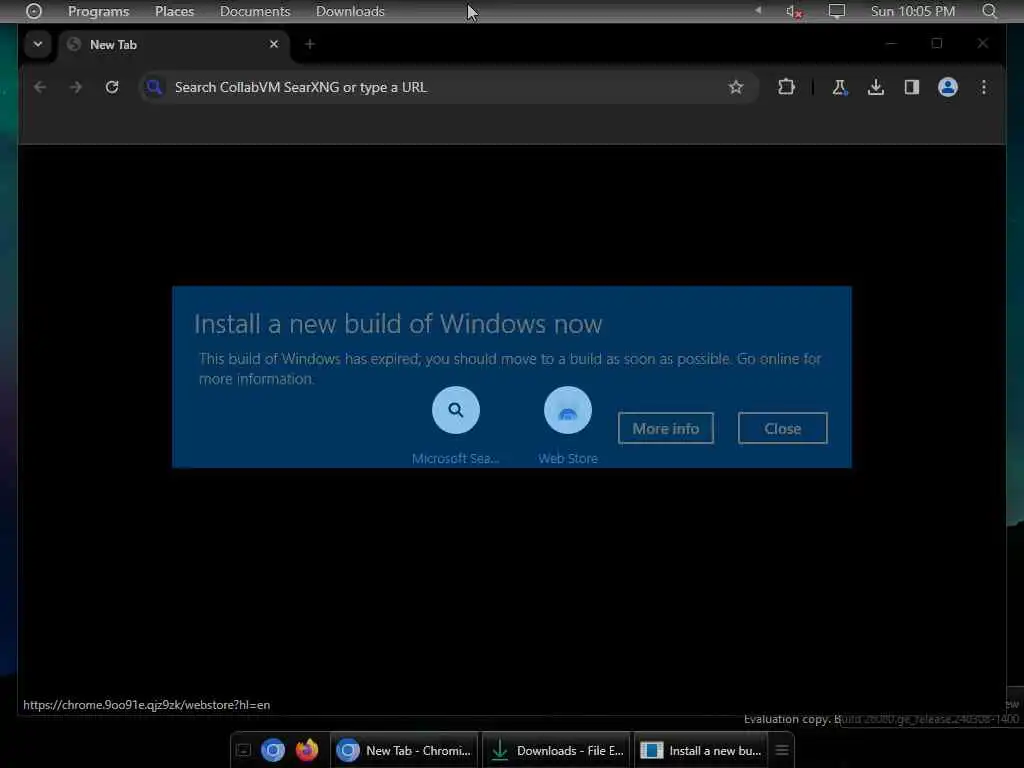Screen dimensions: 1024x768
Task: Focus the Search CollabVM SearXNG address bar
Action: coord(449,88)
